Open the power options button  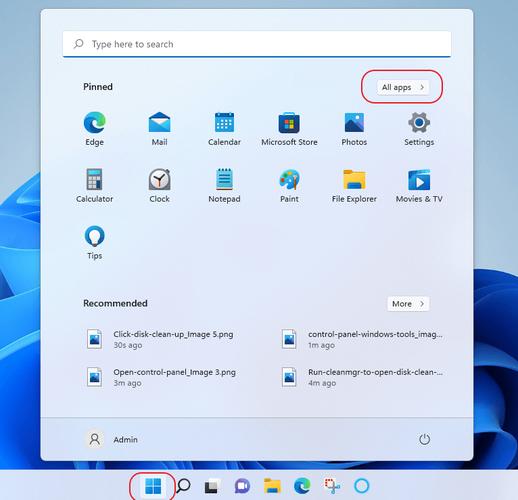pyautogui.click(x=424, y=439)
